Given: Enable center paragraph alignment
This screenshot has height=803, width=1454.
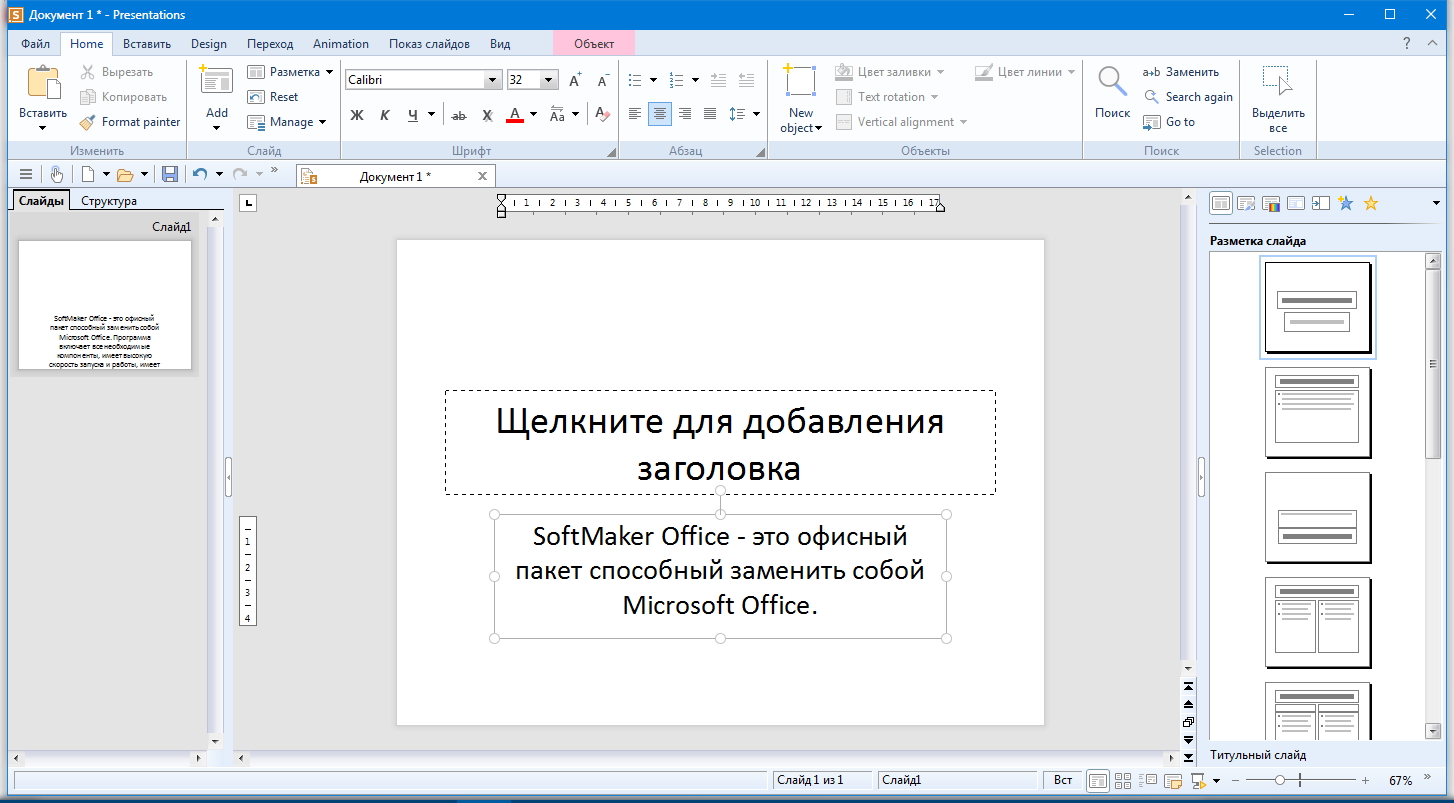Looking at the screenshot, I should tap(660, 114).
